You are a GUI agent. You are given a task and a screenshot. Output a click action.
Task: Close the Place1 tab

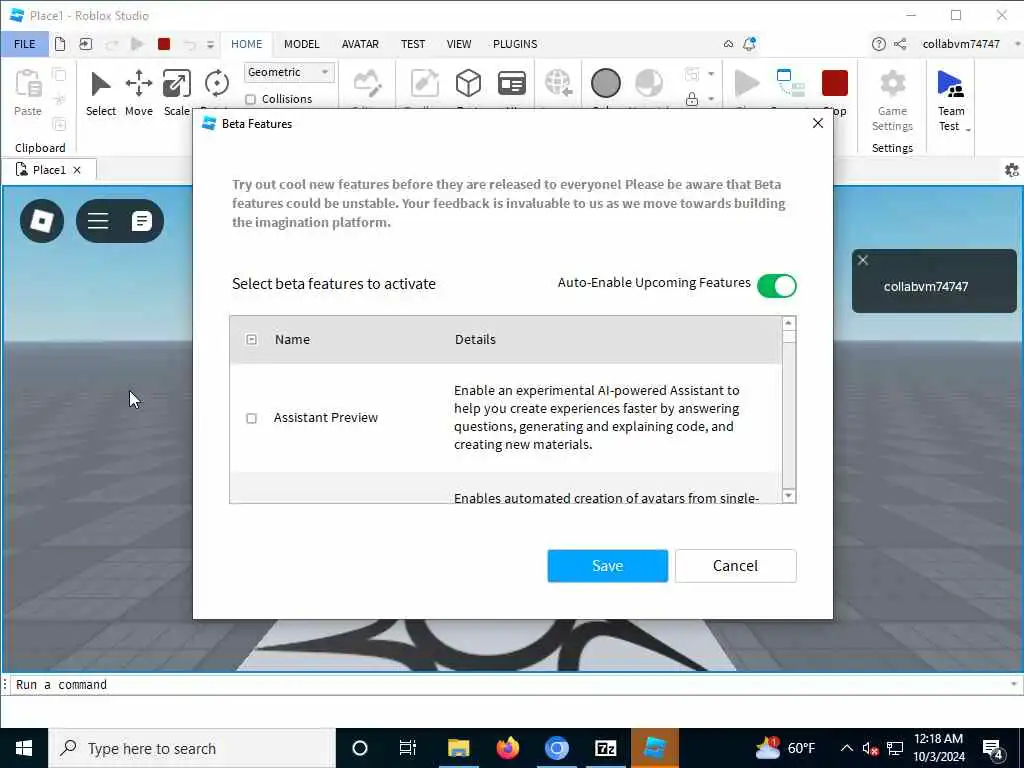coord(77,170)
